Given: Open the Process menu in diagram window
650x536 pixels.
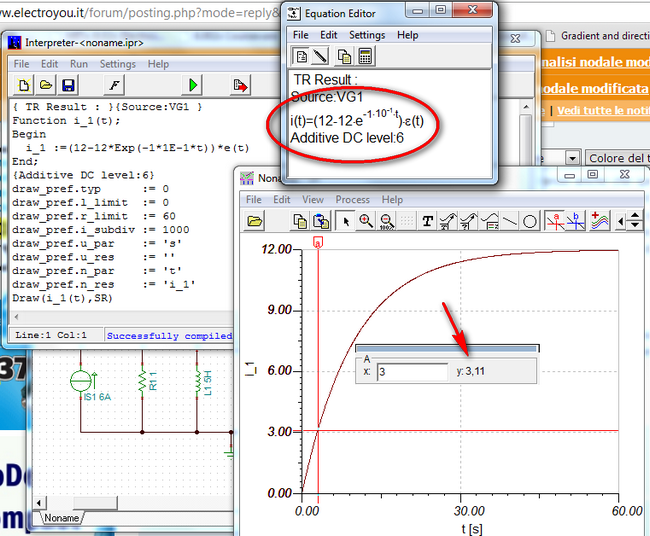Looking at the screenshot, I should [352, 200].
